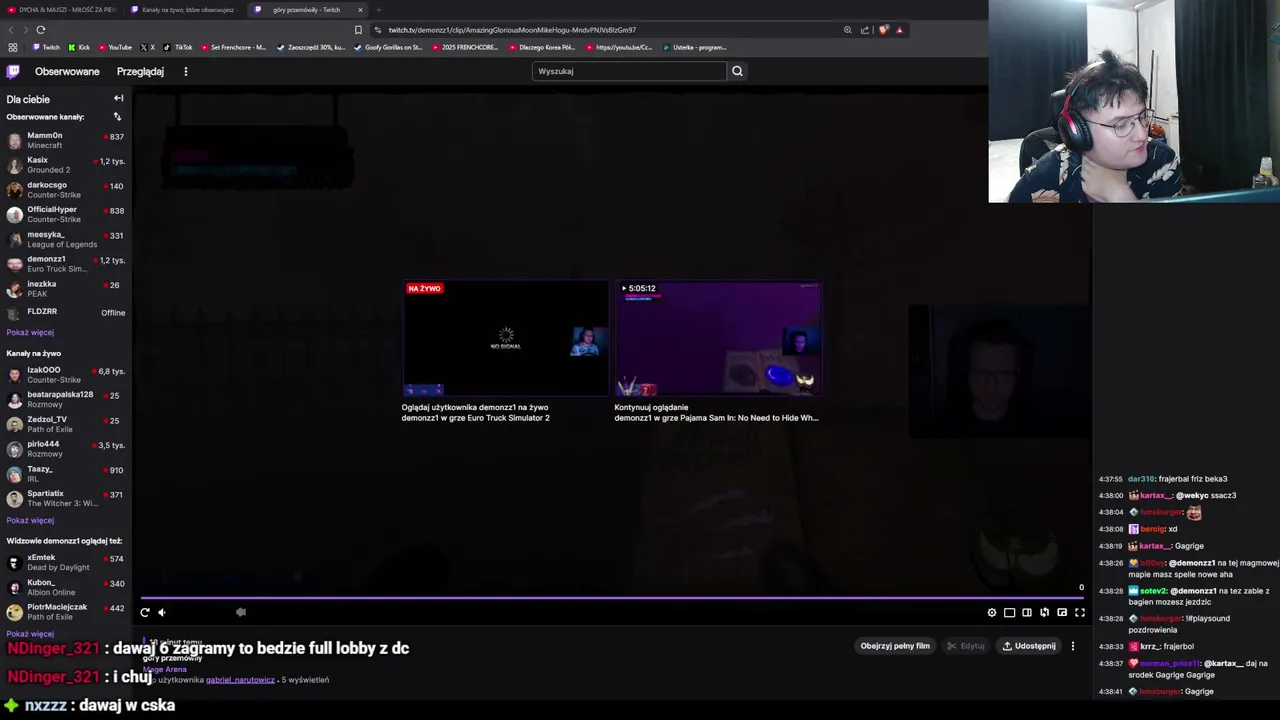Expand Pokaż więcej under Kanały na żywo
Image resolution: width=1280 pixels, height=720 pixels.
(x=30, y=520)
